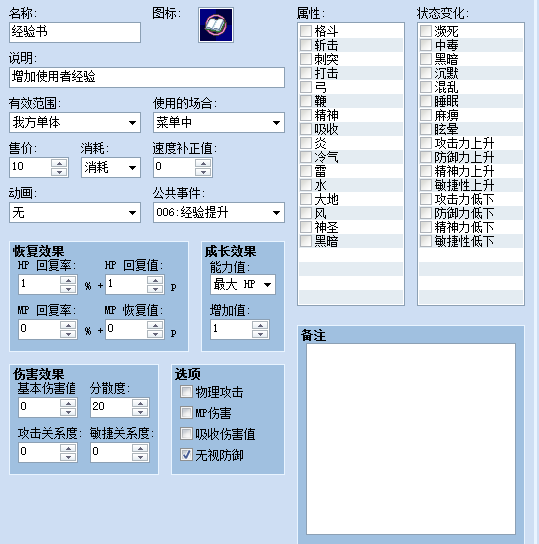This screenshot has width=539, height=544.
Task: Check the 物理攻击 option
Action: 186,392
